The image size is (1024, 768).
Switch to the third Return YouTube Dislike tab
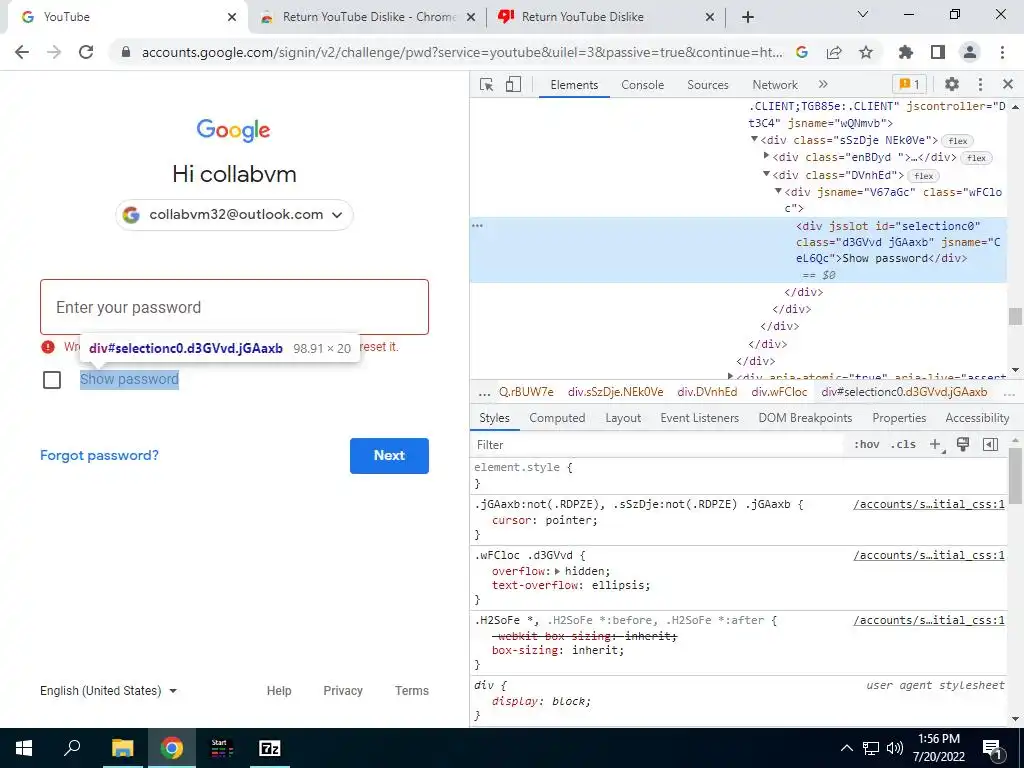coord(606,17)
